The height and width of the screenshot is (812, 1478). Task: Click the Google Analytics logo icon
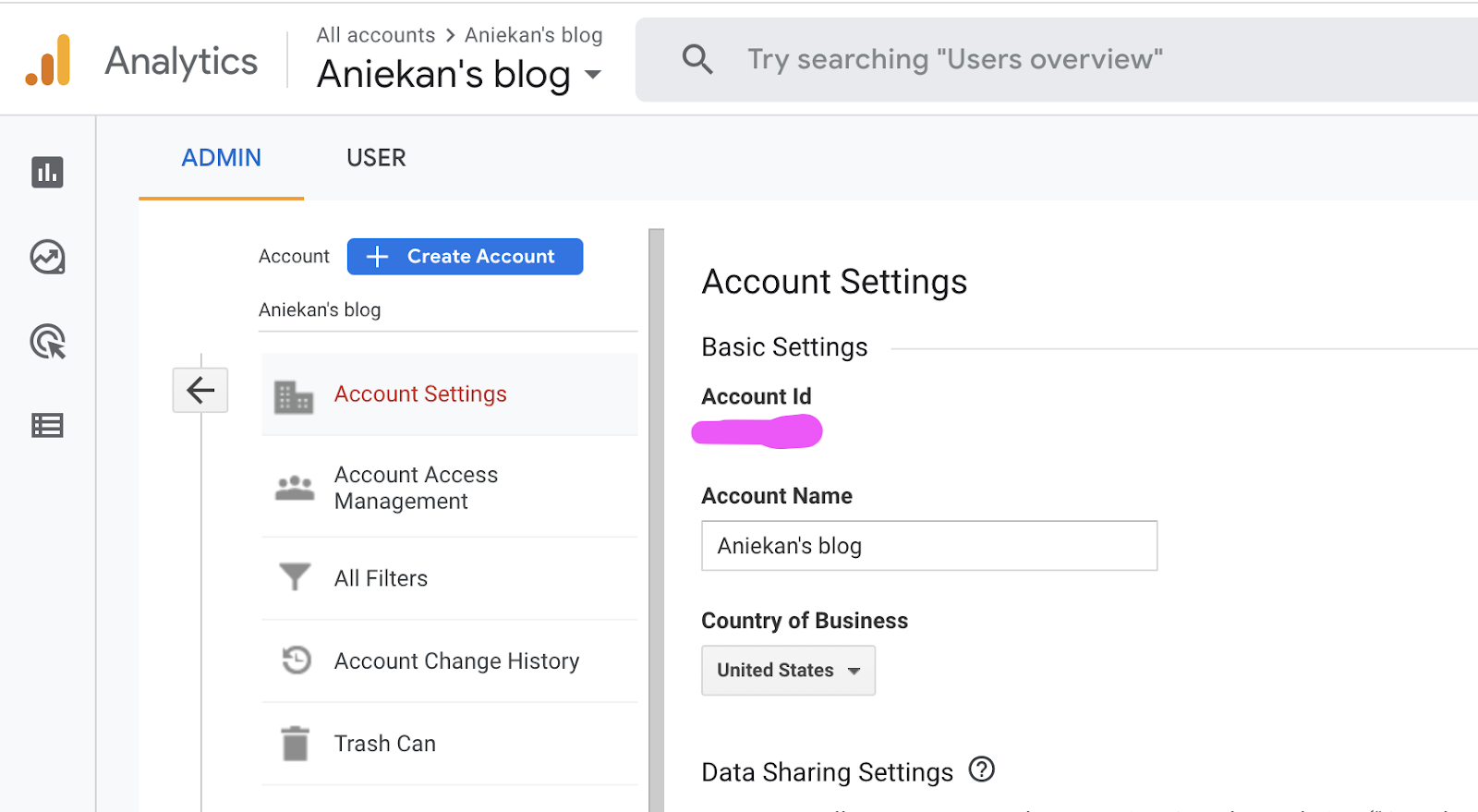pyautogui.click(x=48, y=61)
